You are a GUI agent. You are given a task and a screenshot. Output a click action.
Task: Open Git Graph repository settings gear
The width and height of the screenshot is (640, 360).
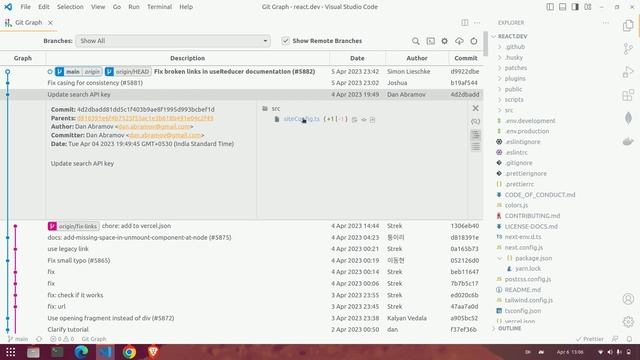[444, 41]
